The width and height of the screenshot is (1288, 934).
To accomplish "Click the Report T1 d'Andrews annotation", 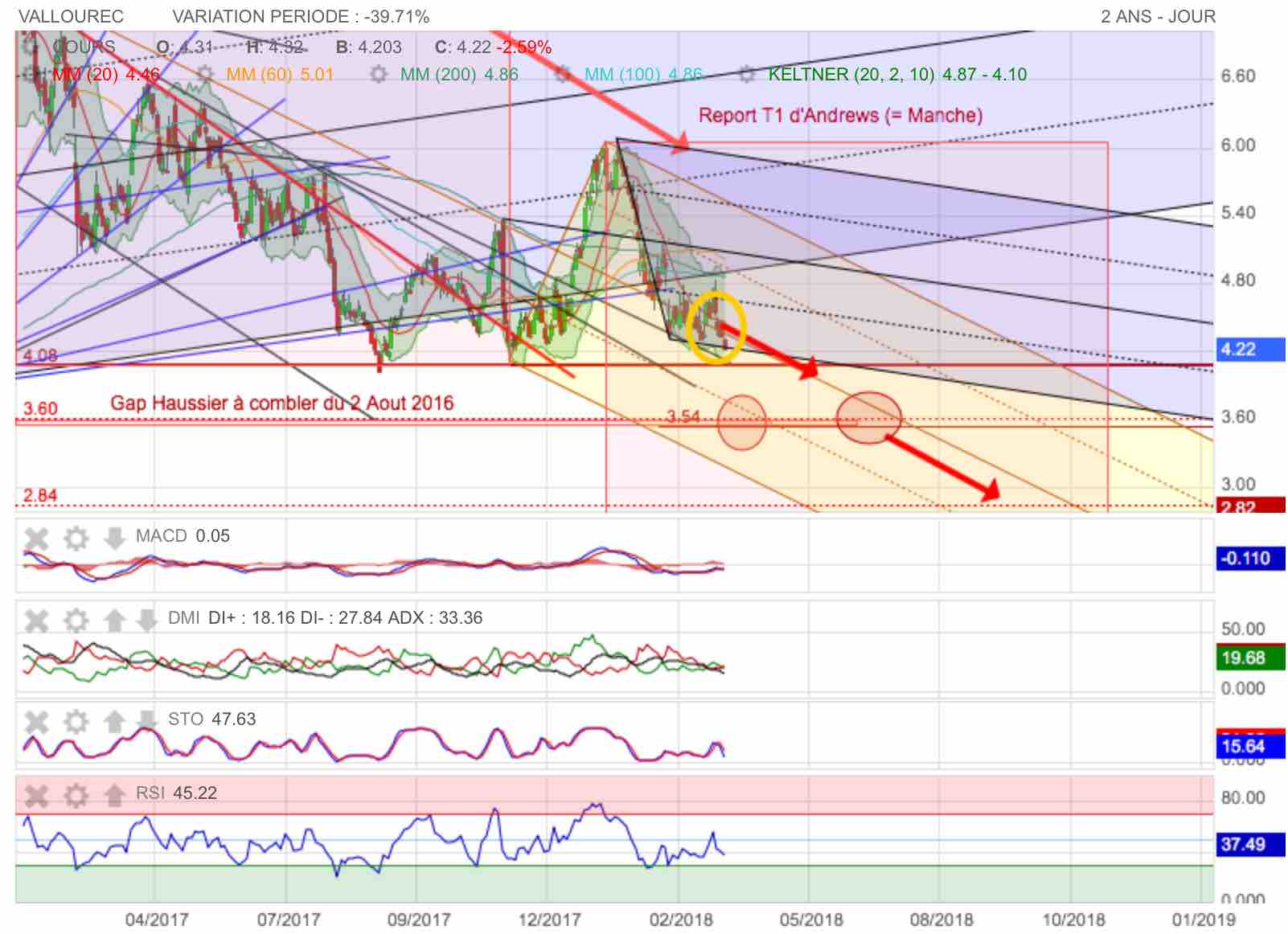I will (x=840, y=115).
